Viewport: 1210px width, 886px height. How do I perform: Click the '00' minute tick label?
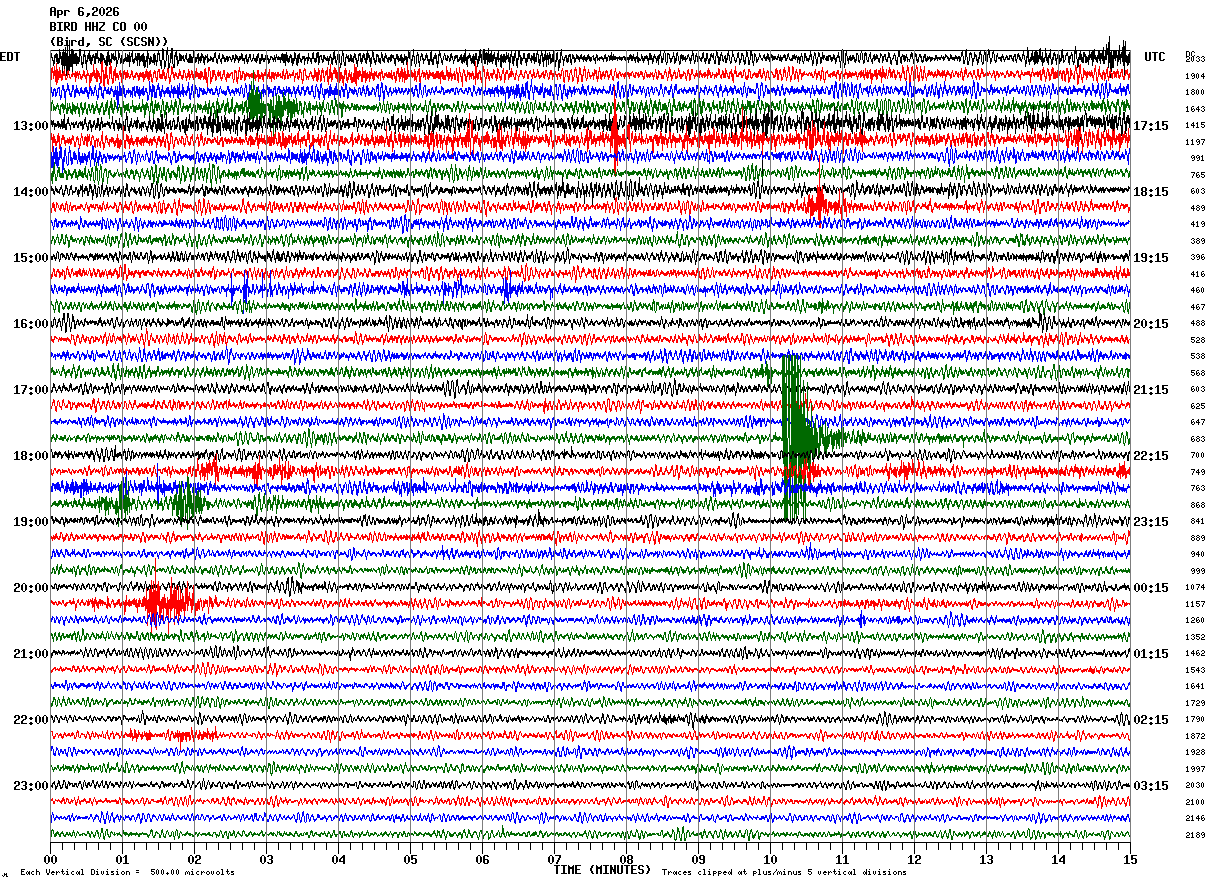(50, 859)
